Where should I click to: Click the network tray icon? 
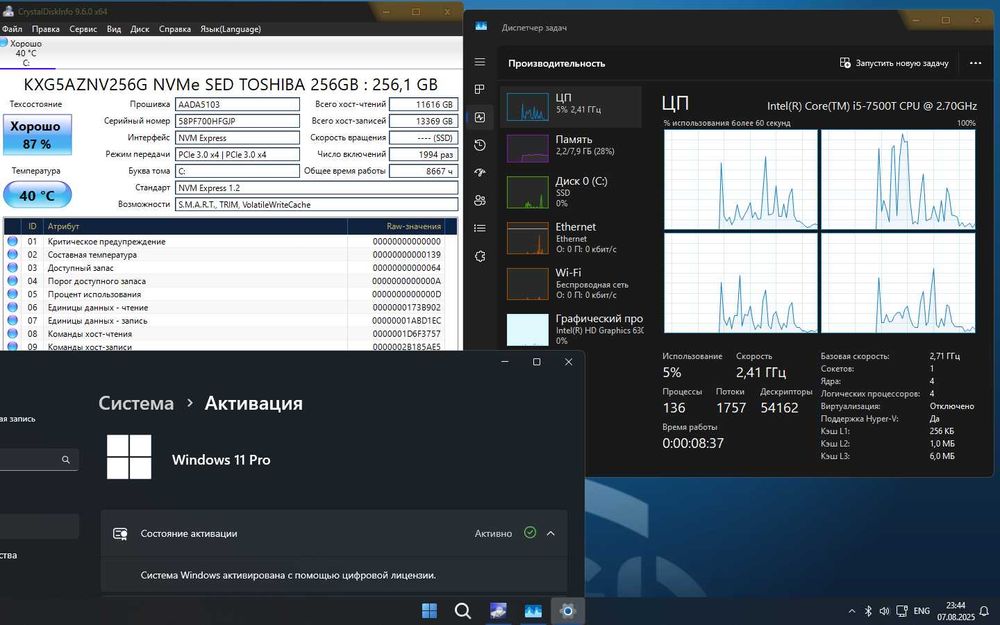[x=902, y=611]
